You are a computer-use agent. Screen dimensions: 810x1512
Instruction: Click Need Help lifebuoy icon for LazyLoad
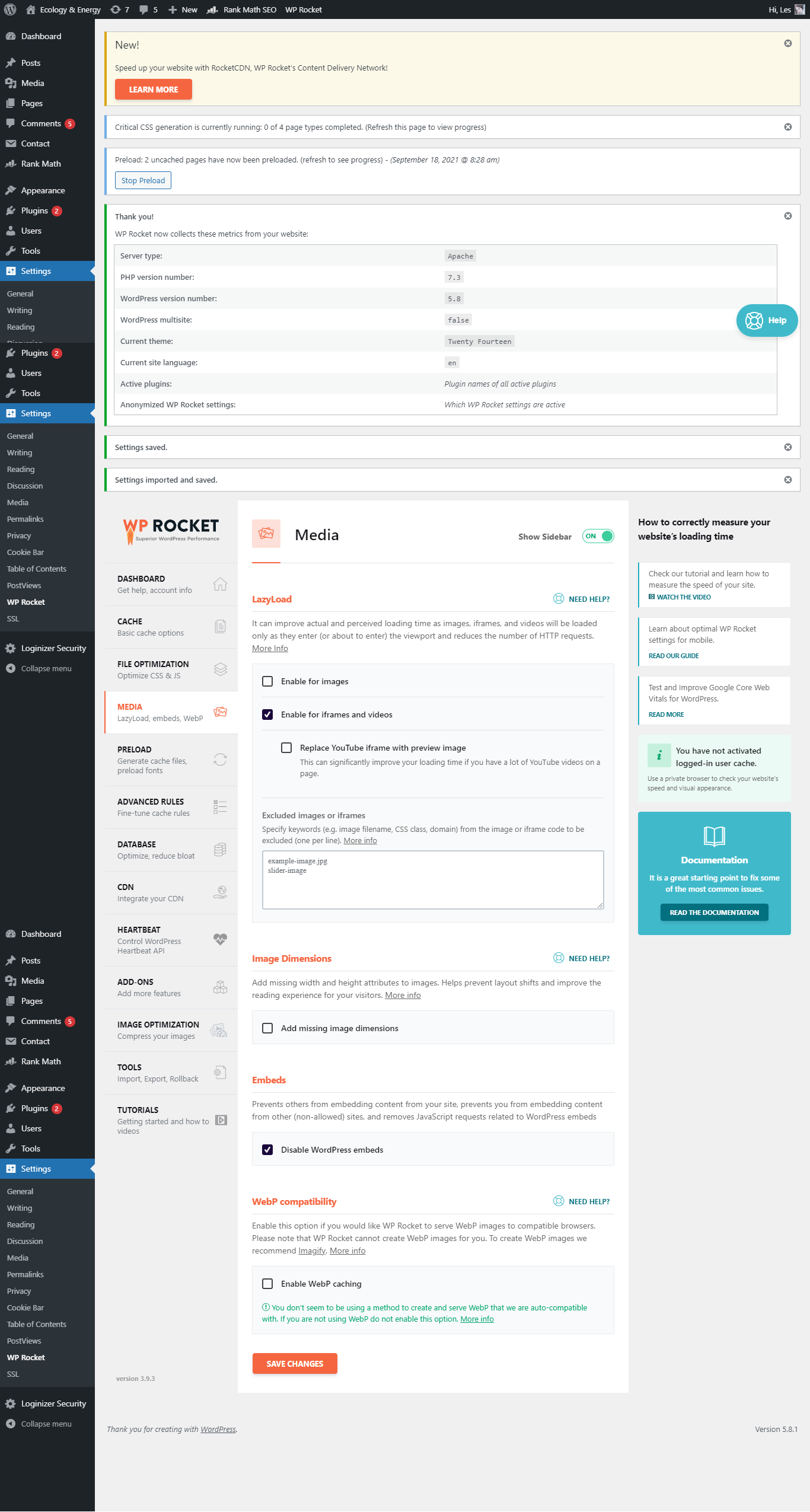point(559,599)
